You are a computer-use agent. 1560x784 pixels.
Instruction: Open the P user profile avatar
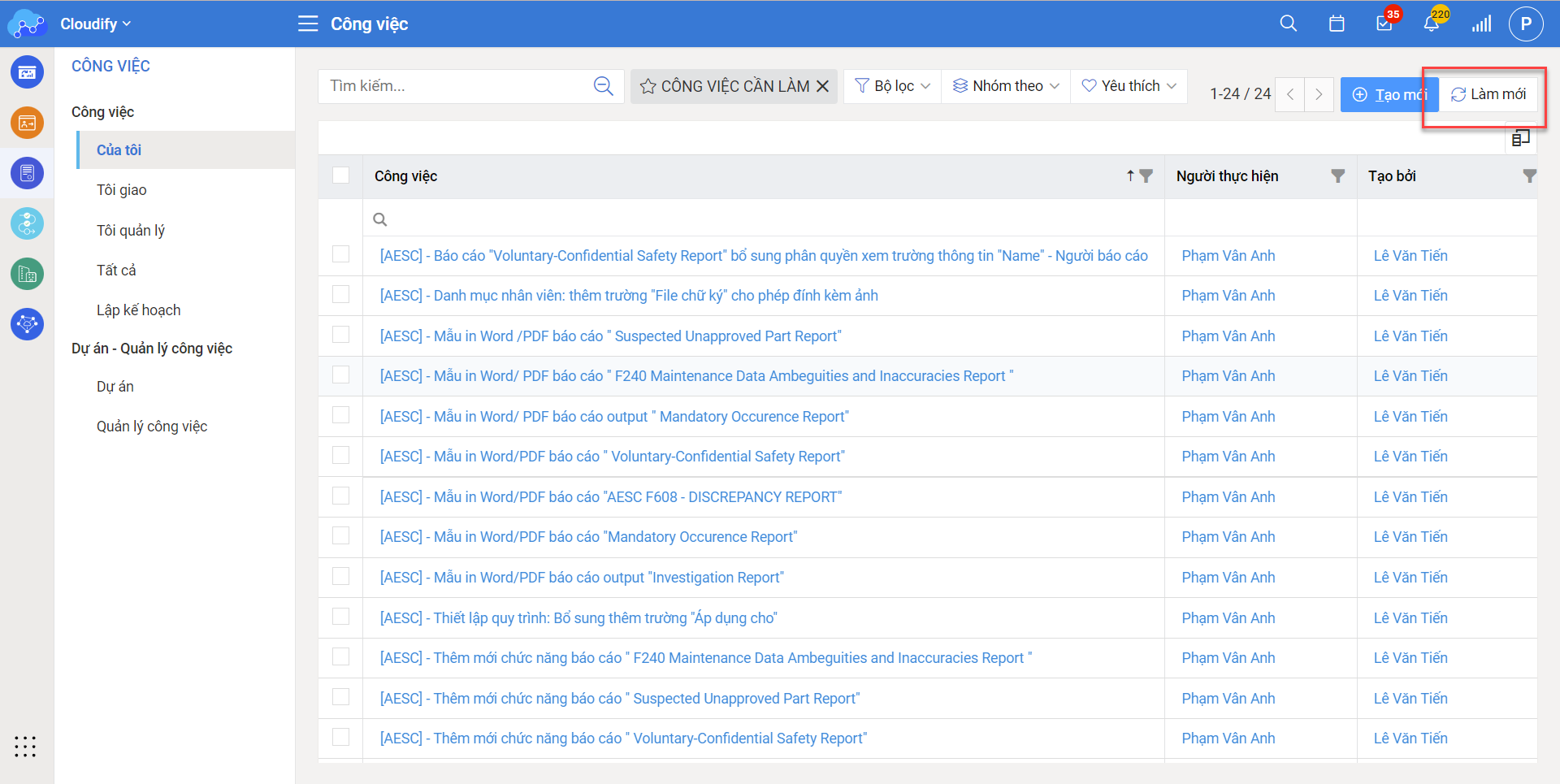pos(1526,24)
